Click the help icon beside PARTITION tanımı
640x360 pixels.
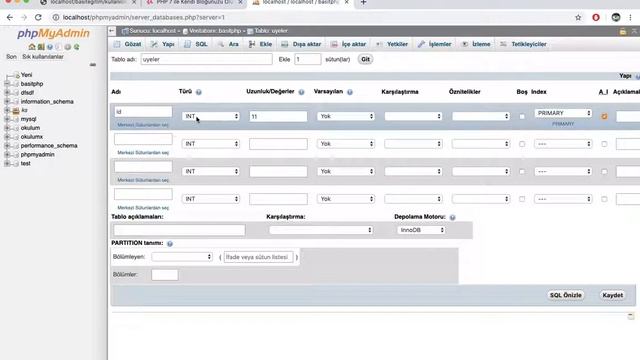(170, 244)
